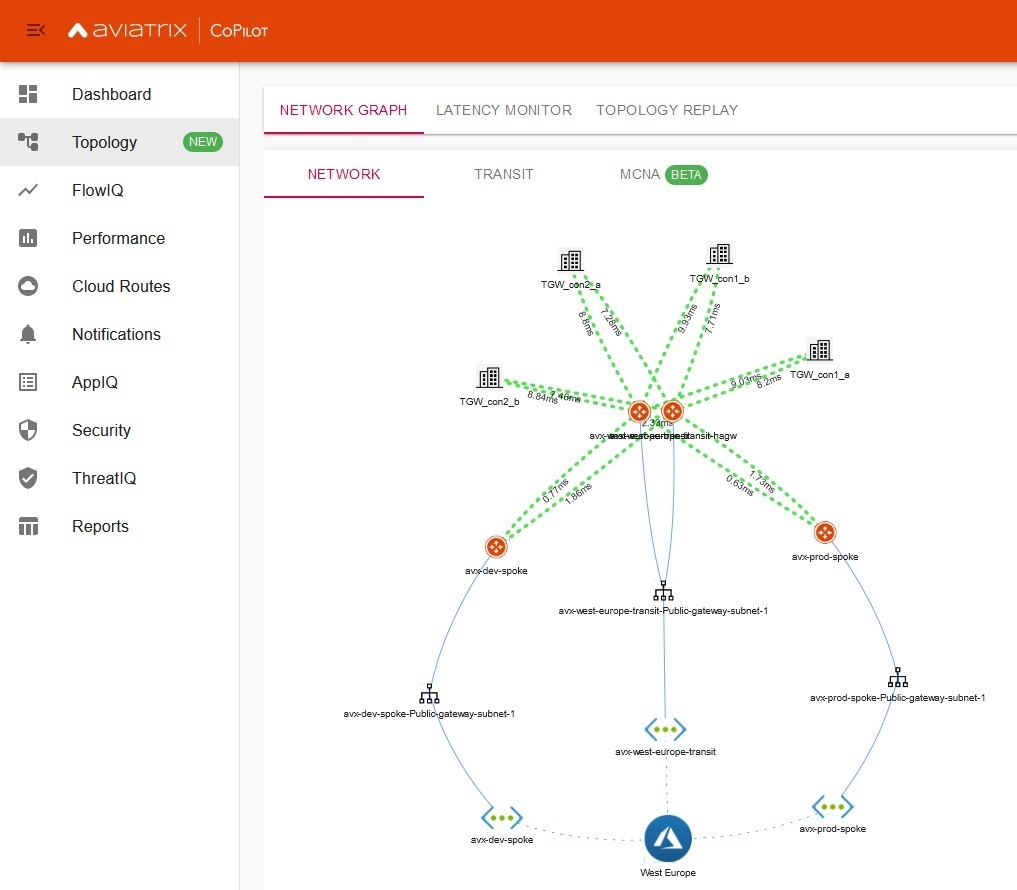Viewport: 1017px width, 890px height.
Task: Switch to the Topology Replay tab
Action: click(x=667, y=110)
